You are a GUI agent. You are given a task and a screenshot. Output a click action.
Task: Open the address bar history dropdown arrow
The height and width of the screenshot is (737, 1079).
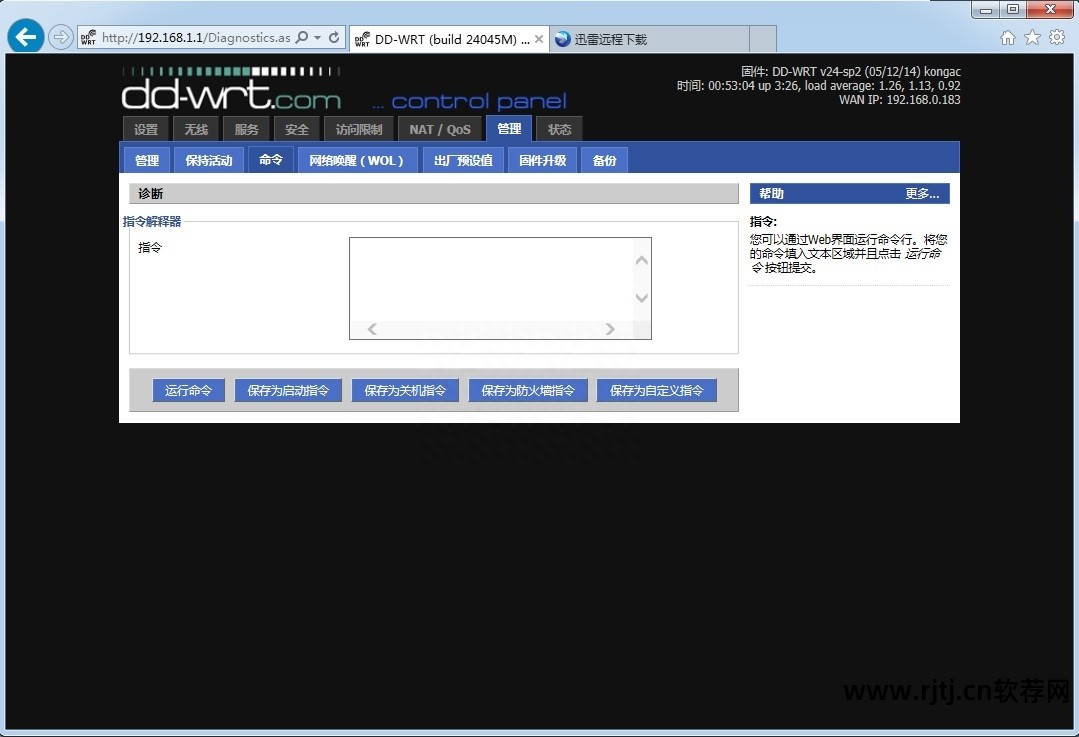point(317,37)
